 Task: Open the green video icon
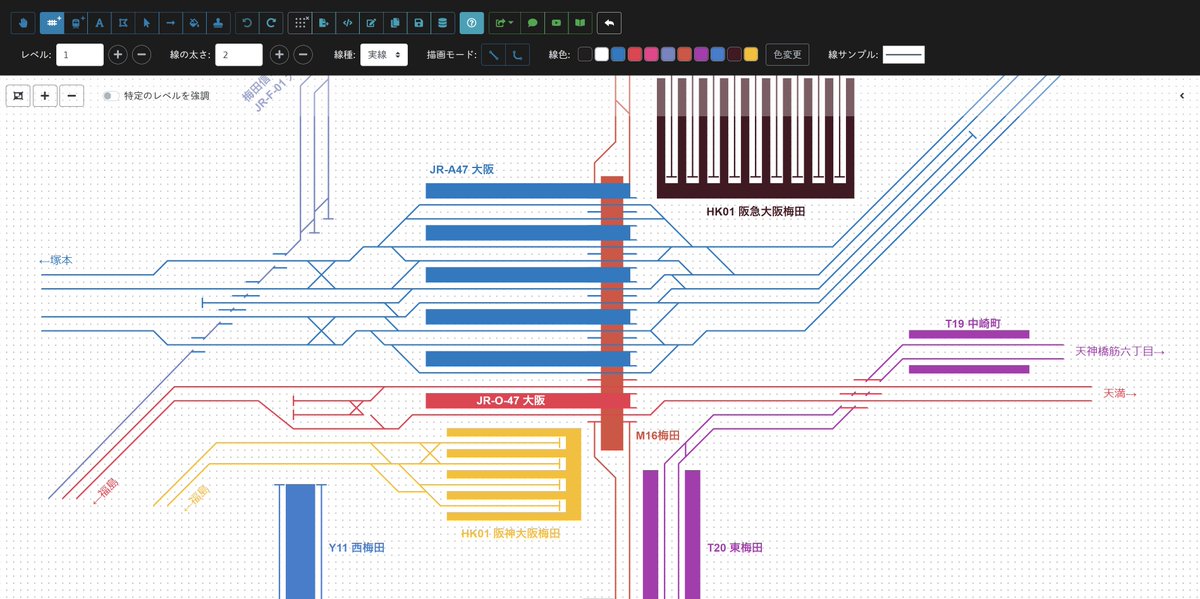click(557, 22)
